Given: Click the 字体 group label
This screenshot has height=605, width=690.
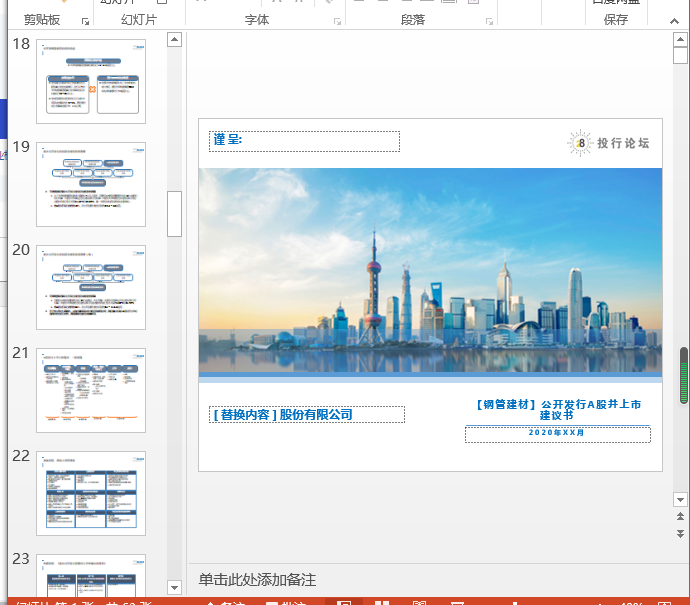Looking at the screenshot, I should click(257, 20).
